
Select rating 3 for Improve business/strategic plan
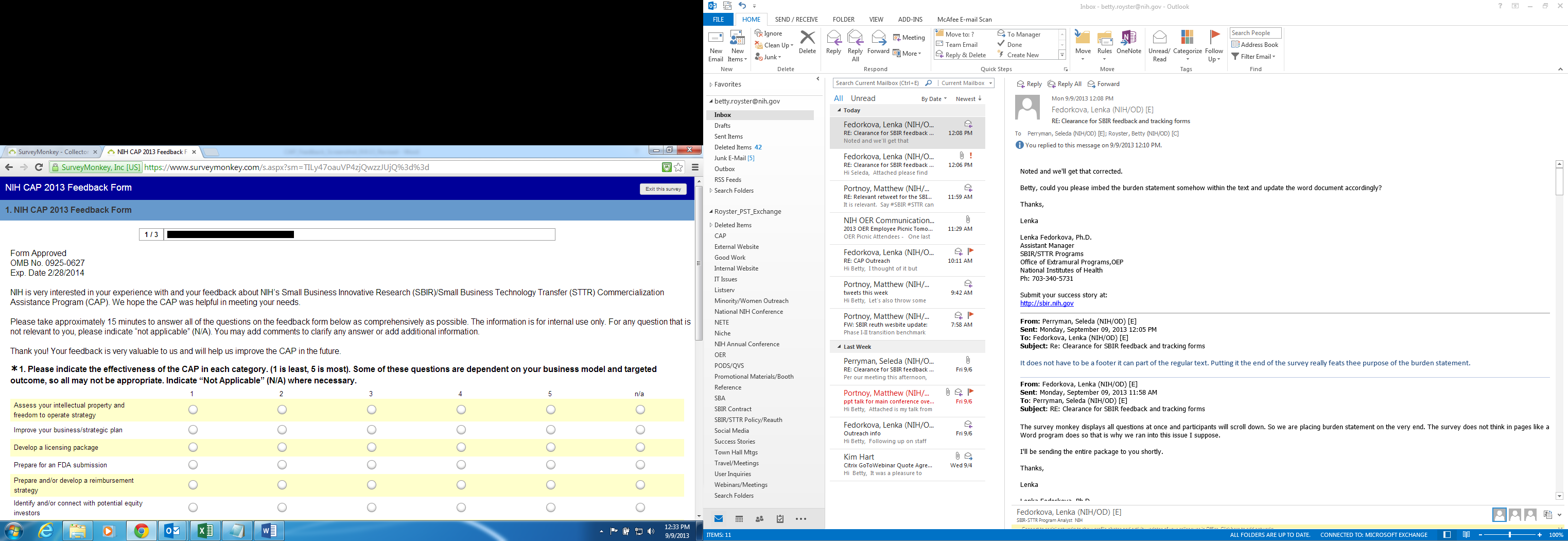371,430
